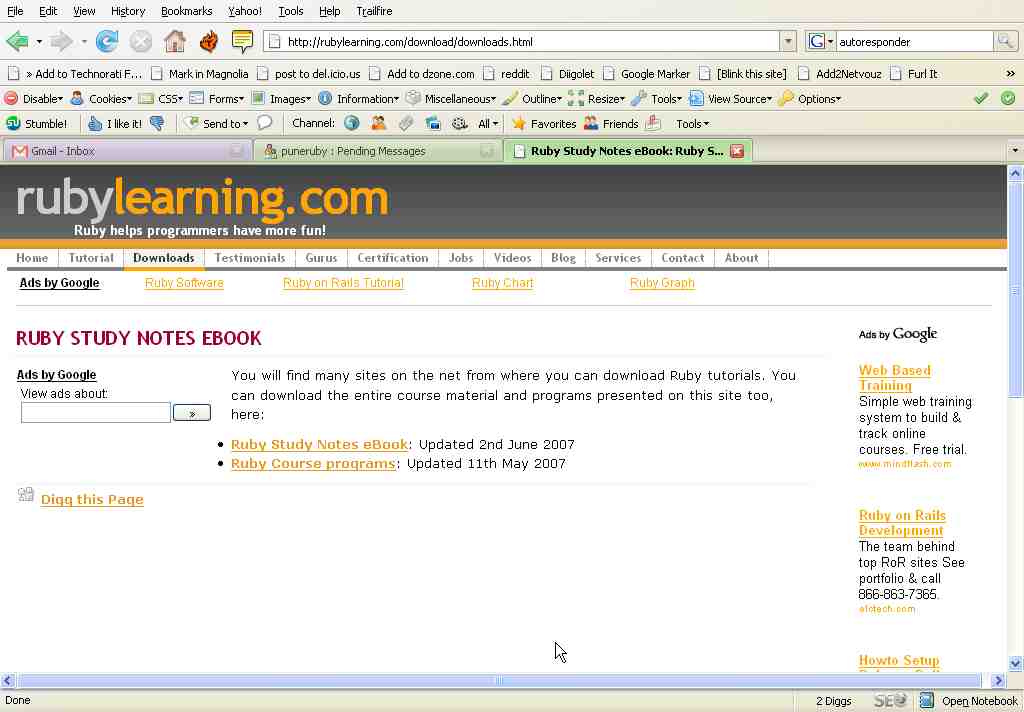Go to the browser home page
This screenshot has height=712, width=1024.
(174, 42)
